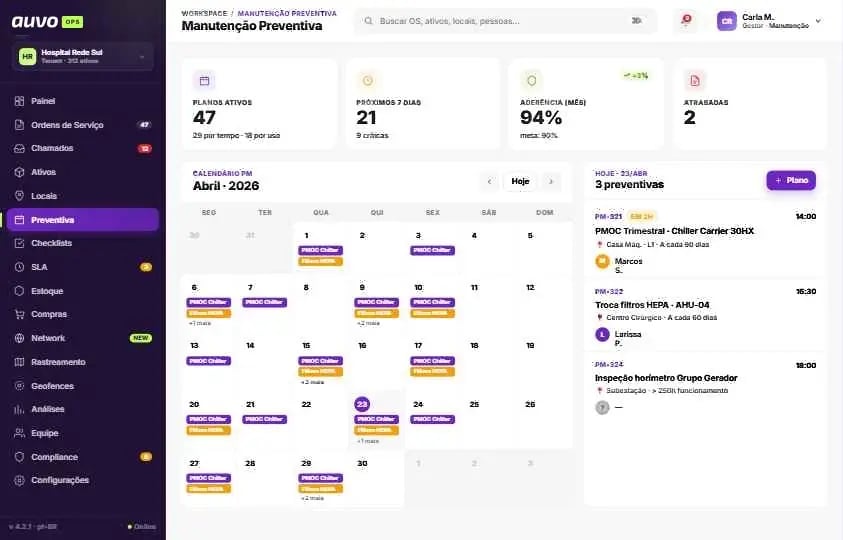Image resolution: width=843 pixels, height=540 pixels.
Task: Click orange Filtros HEPA event on April 1
Action: coord(320,261)
